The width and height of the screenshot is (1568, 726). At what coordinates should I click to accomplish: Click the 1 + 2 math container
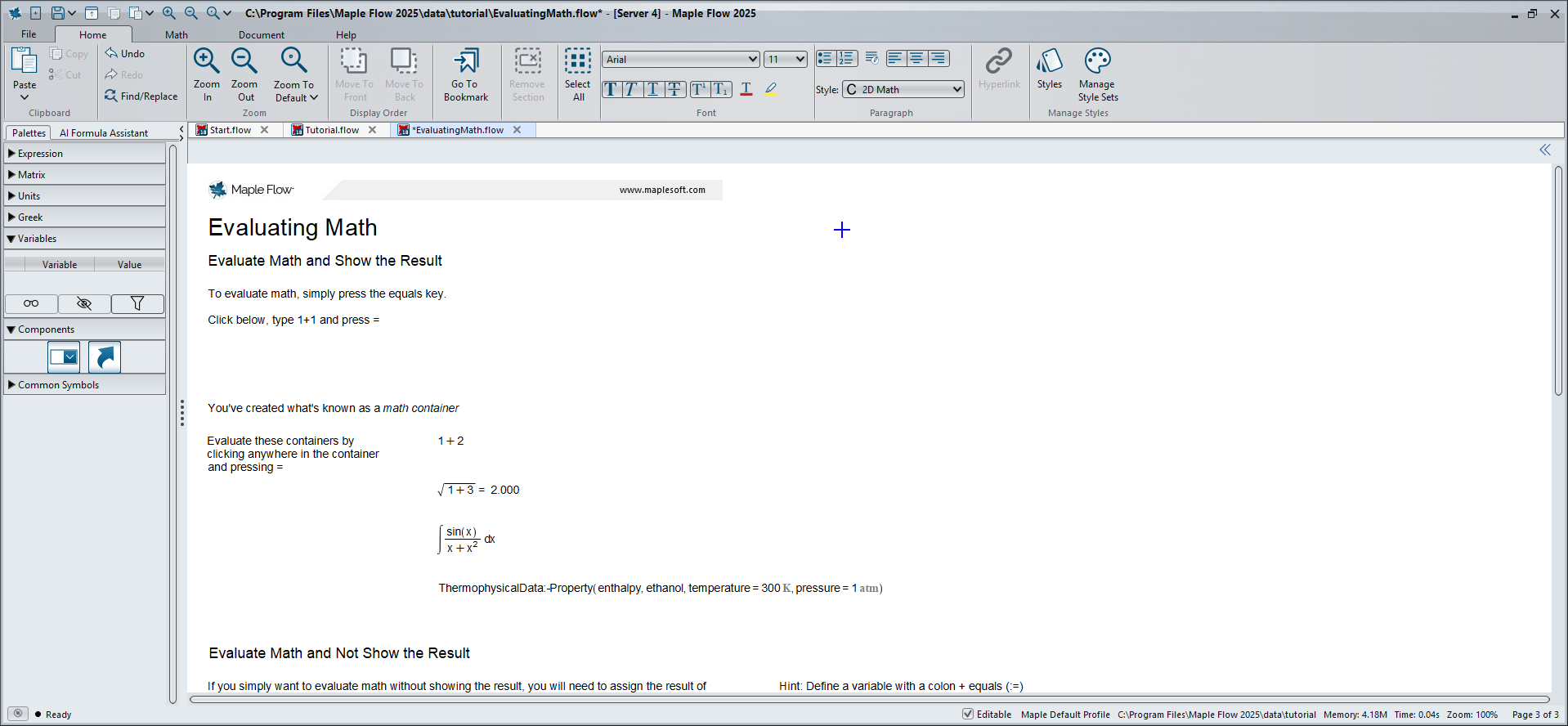(x=450, y=441)
